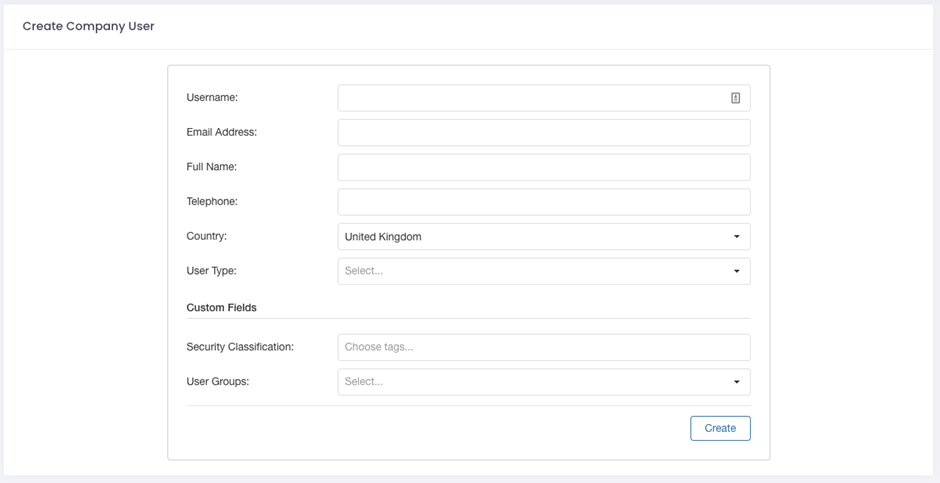Click the Telephone input field
This screenshot has height=483, width=940.
coord(544,202)
